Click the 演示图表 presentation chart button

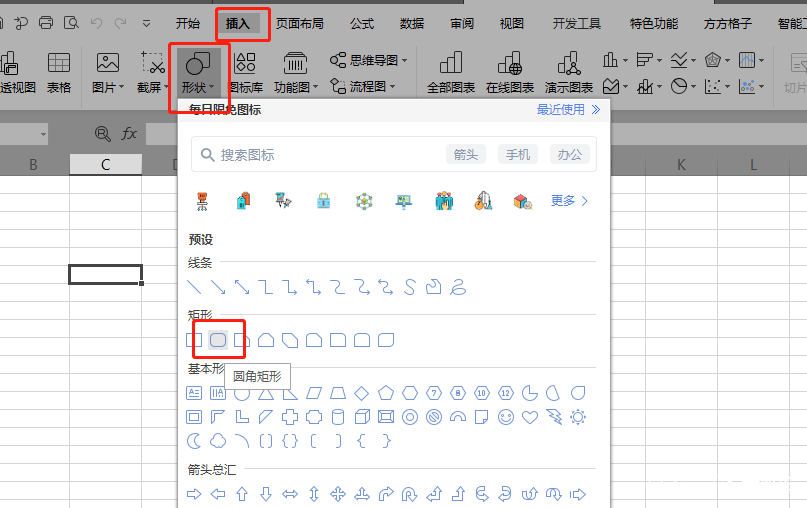[569, 73]
